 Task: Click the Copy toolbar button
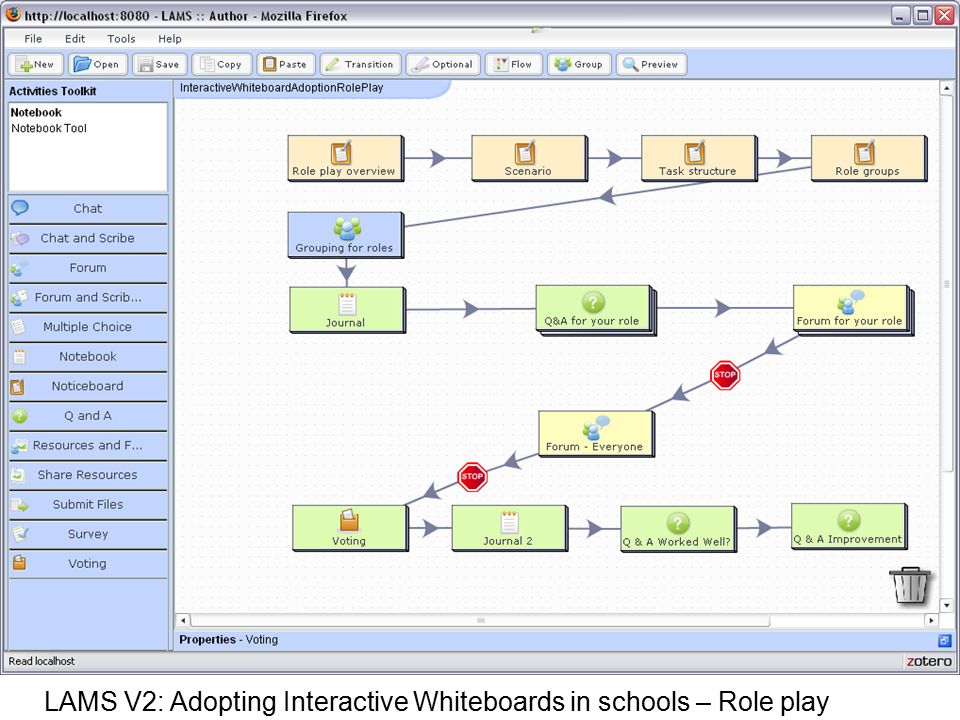click(222, 64)
